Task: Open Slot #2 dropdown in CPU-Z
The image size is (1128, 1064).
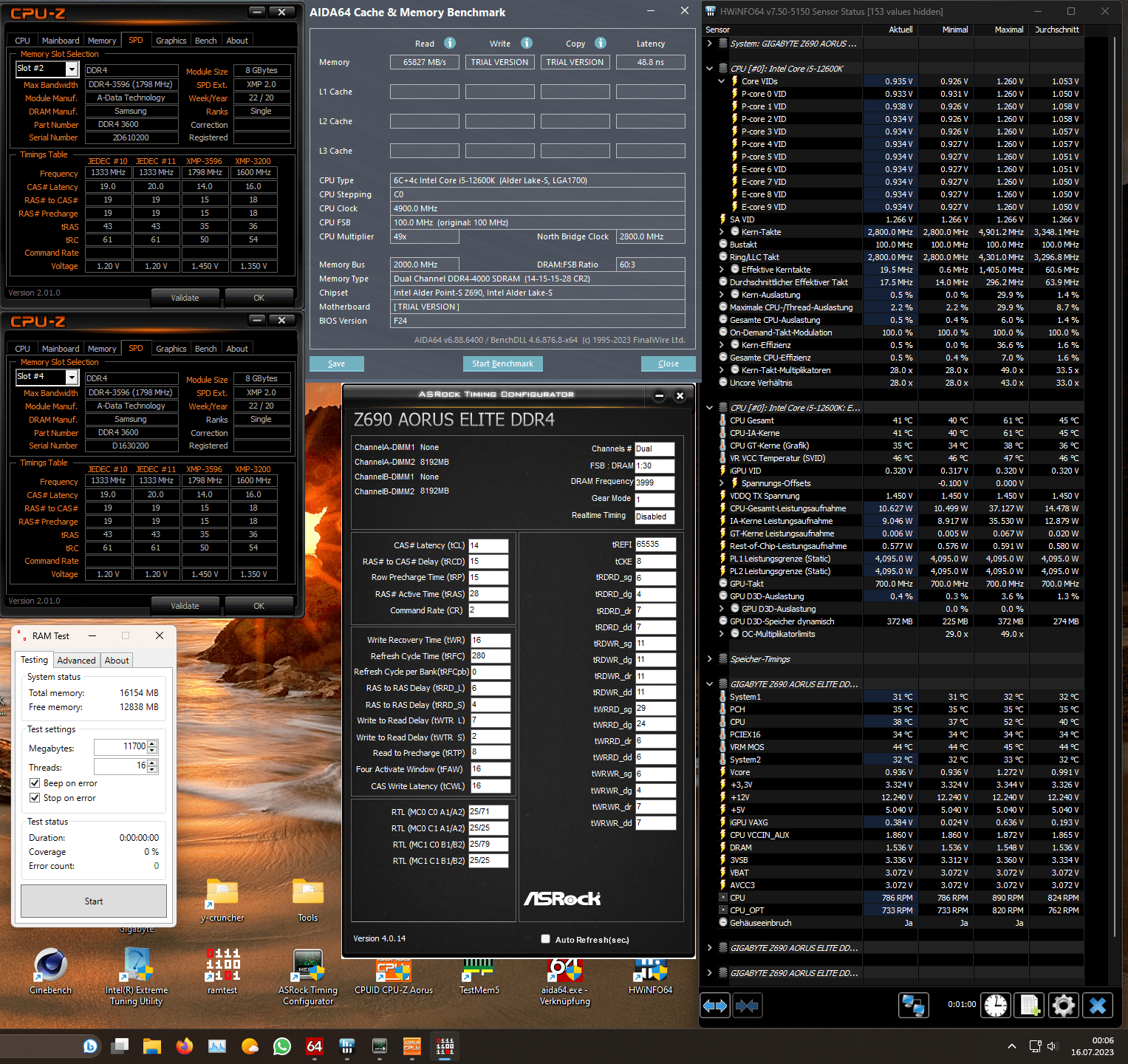Action: point(72,69)
